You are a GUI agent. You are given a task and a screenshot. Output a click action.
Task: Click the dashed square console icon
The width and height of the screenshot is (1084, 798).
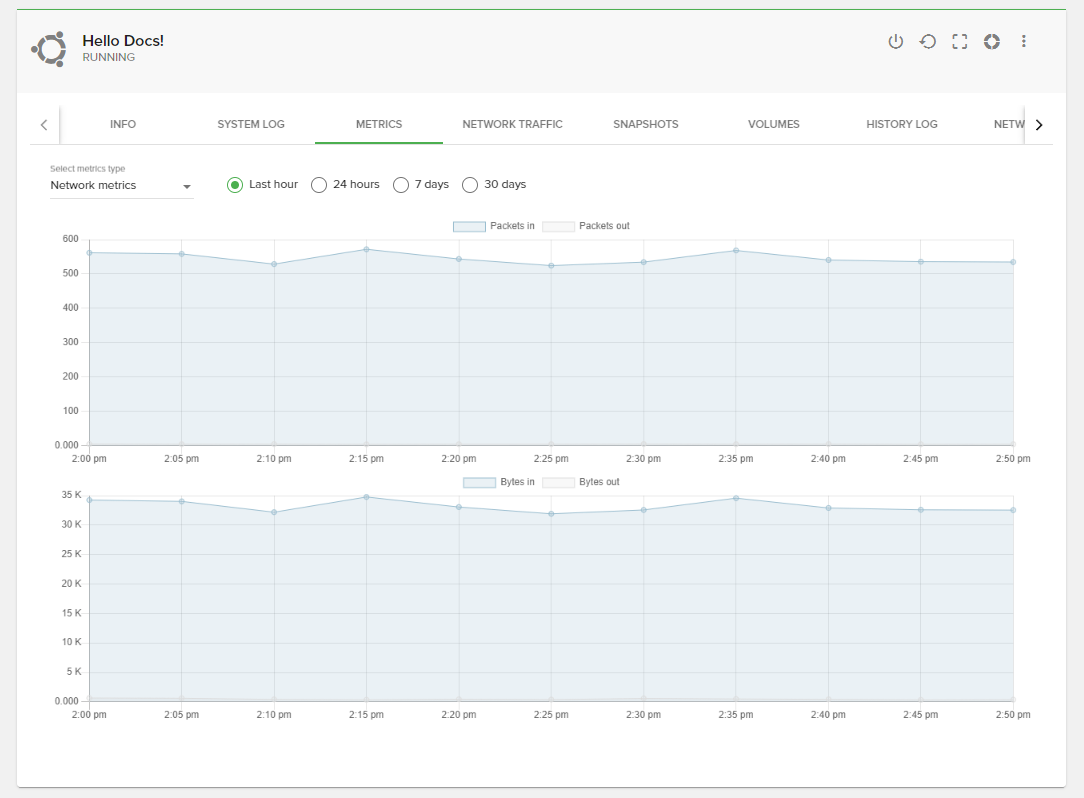(959, 42)
